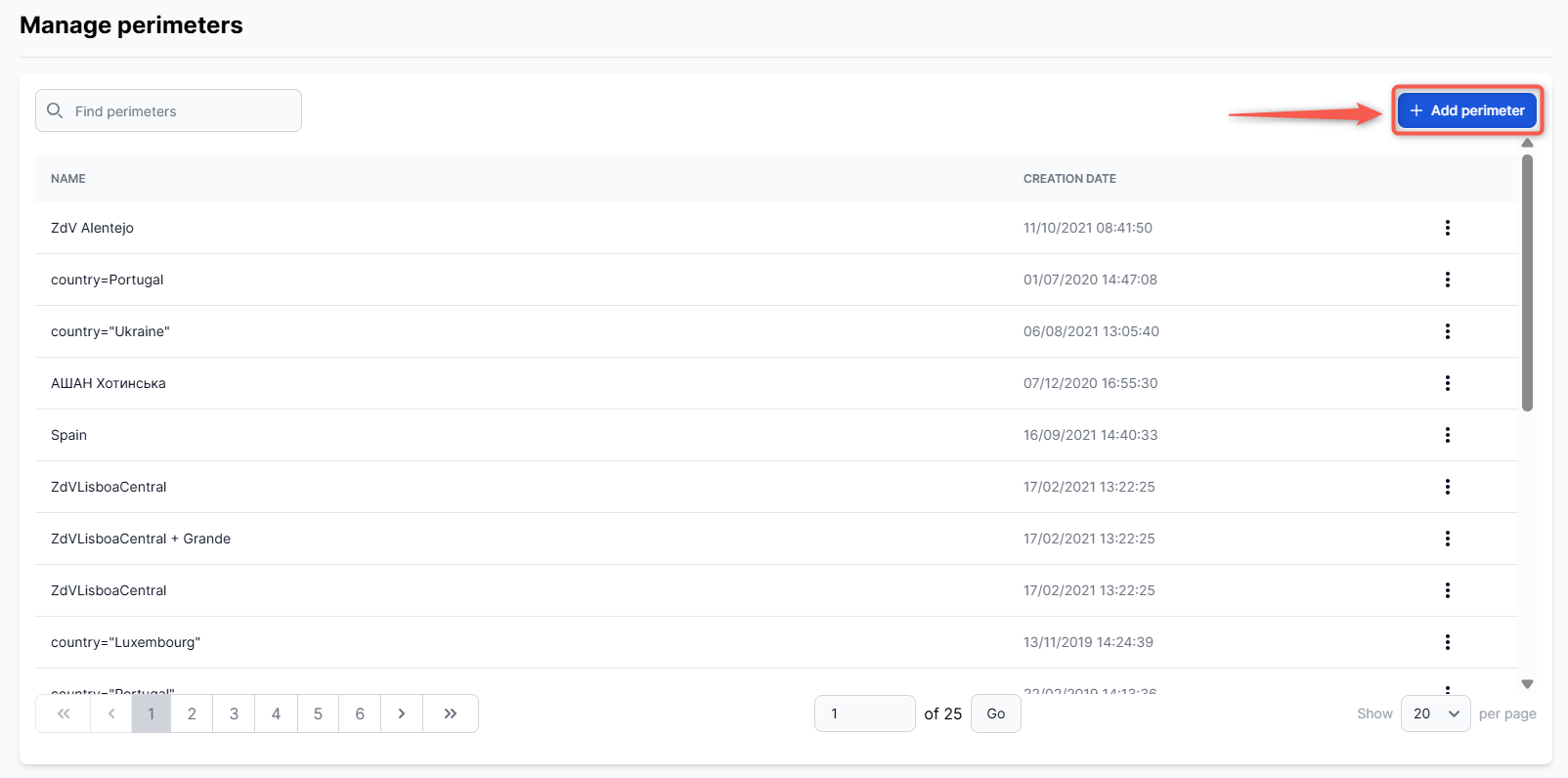The width and height of the screenshot is (1568, 778).
Task: Click the table's vertical scrollbar thumb
Action: click(1527, 283)
